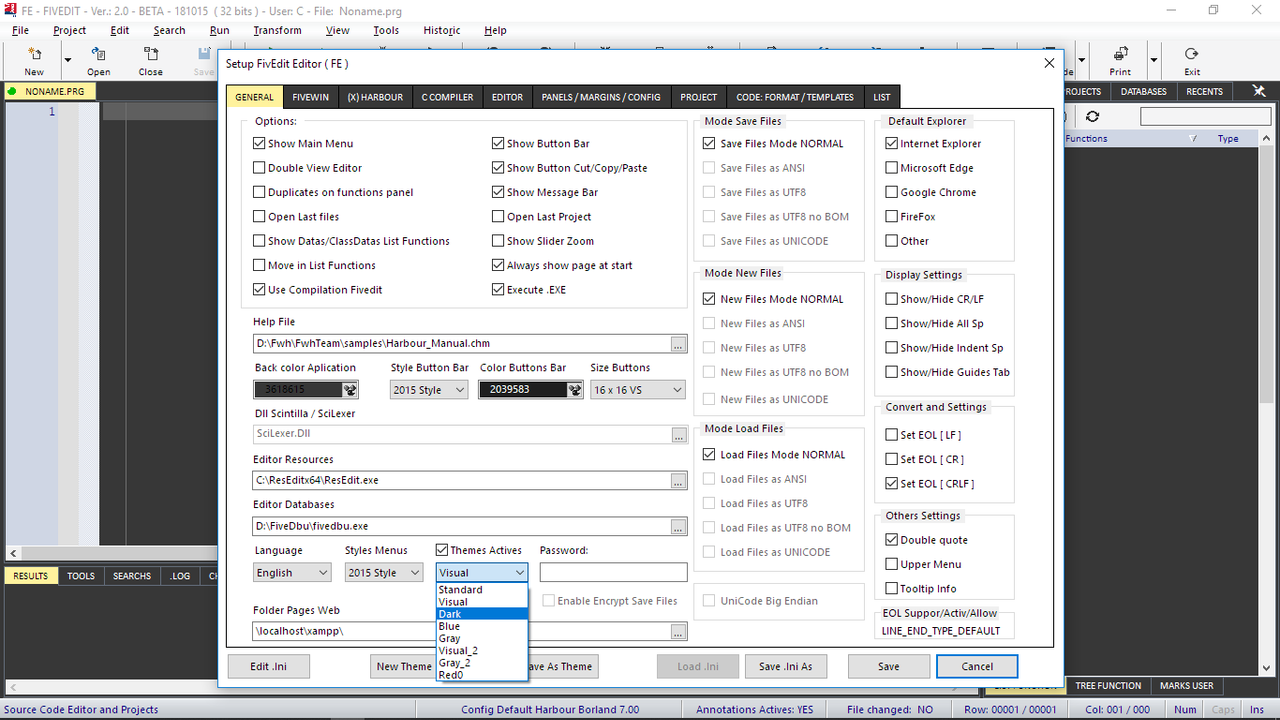
Task: Click the Back color Aplication swatch 3618615
Action: (299, 390)
